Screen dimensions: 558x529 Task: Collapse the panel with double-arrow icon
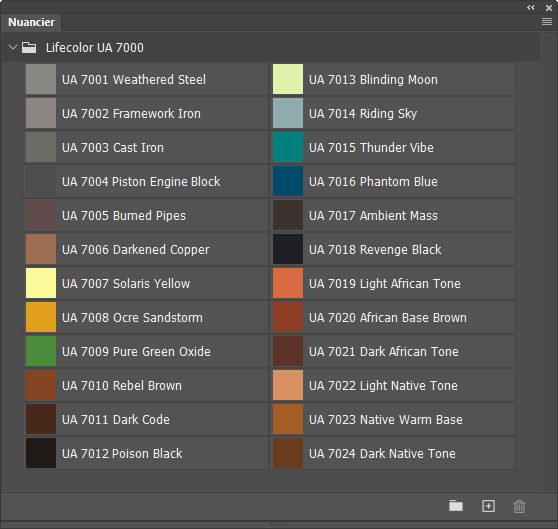click(531, 7)
